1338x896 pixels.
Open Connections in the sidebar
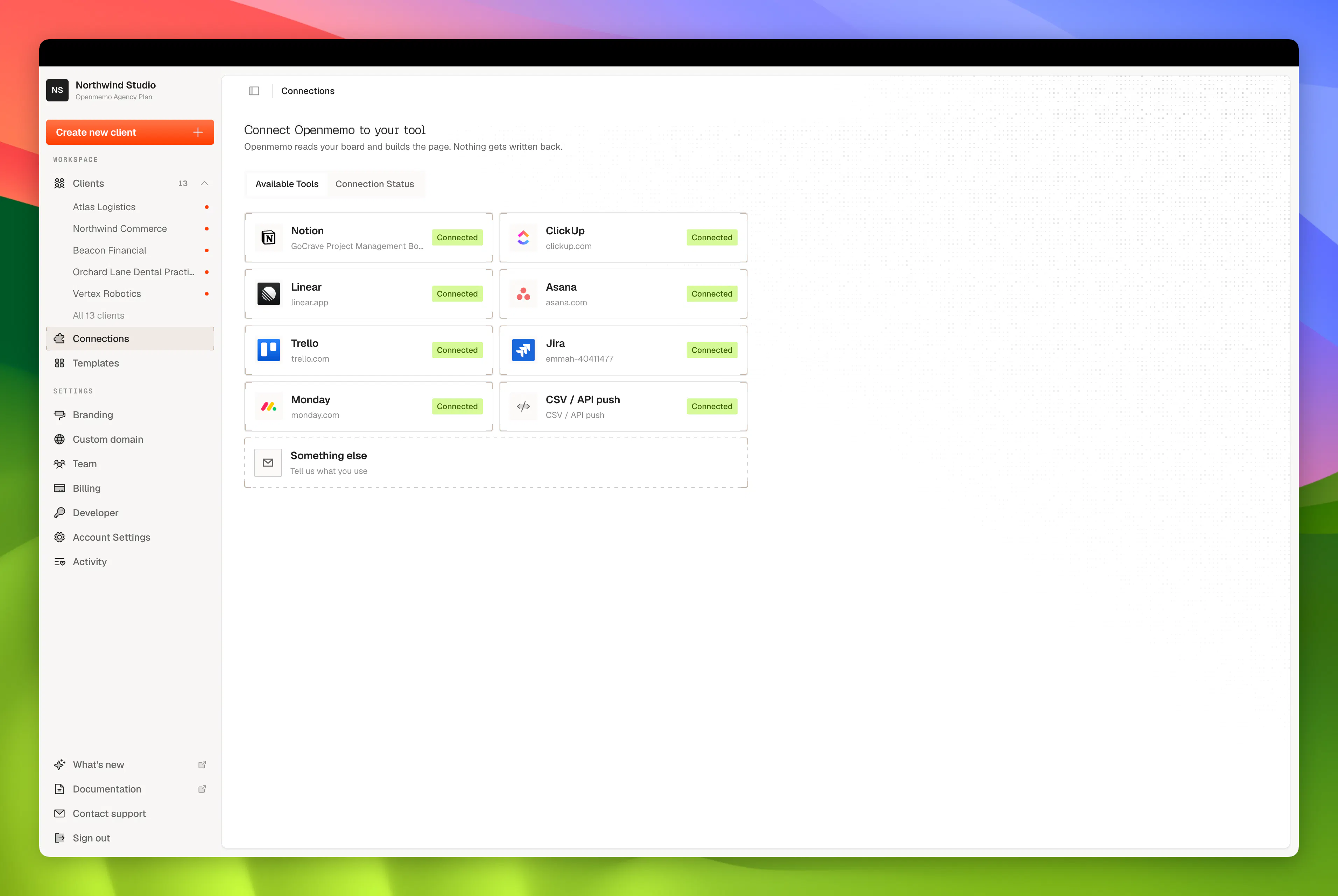tap(130, 339)
